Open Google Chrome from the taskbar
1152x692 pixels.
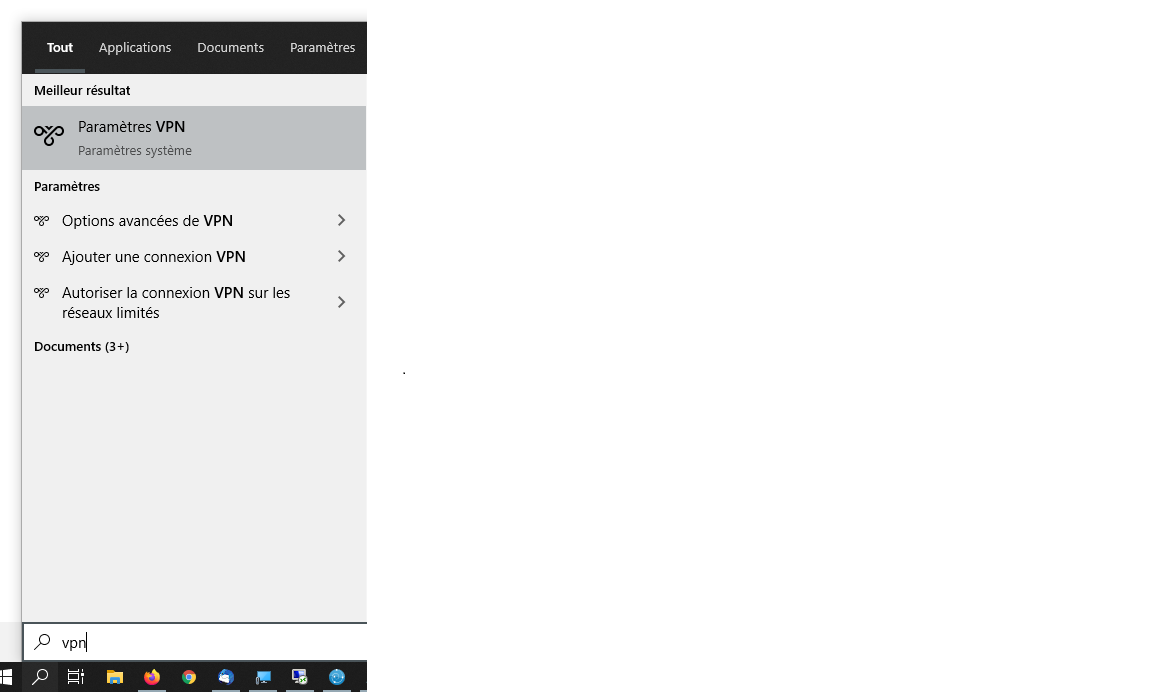(x=189, y=677)
